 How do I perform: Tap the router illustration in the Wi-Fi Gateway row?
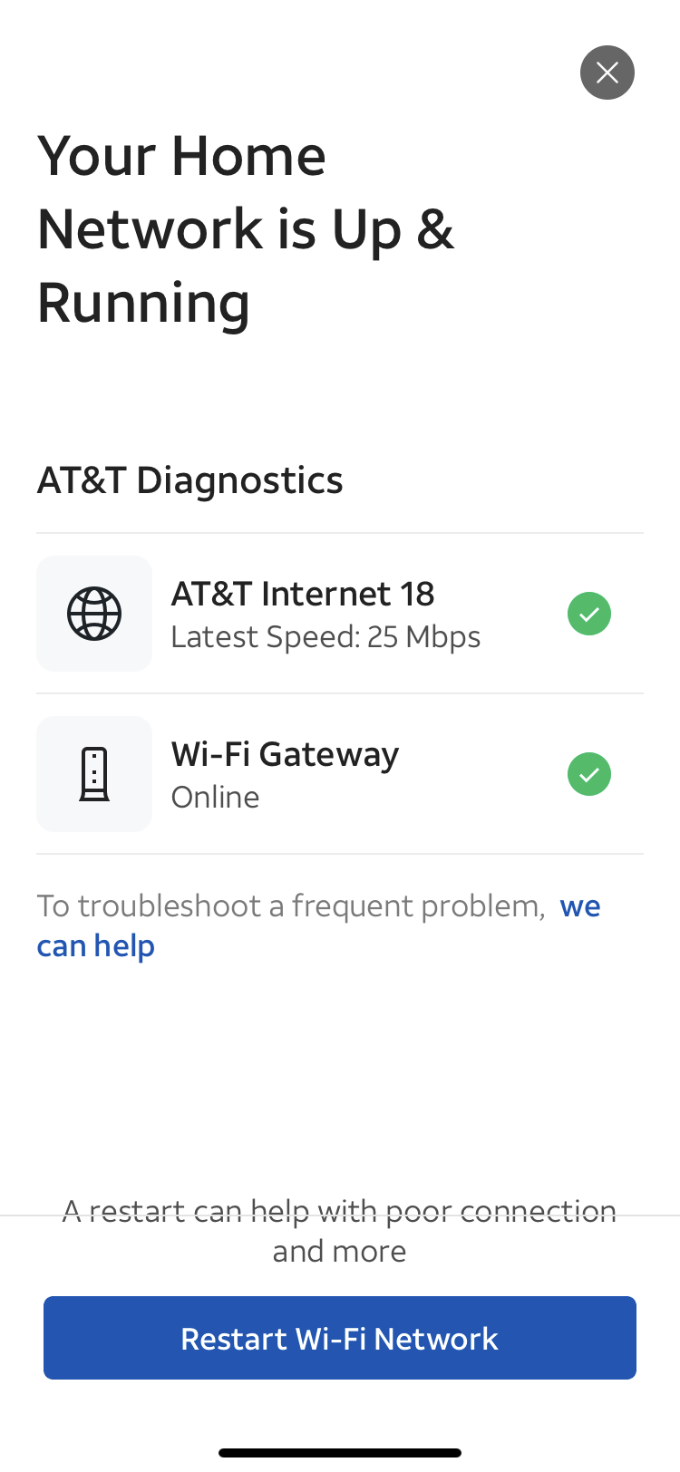pos(93,773)
